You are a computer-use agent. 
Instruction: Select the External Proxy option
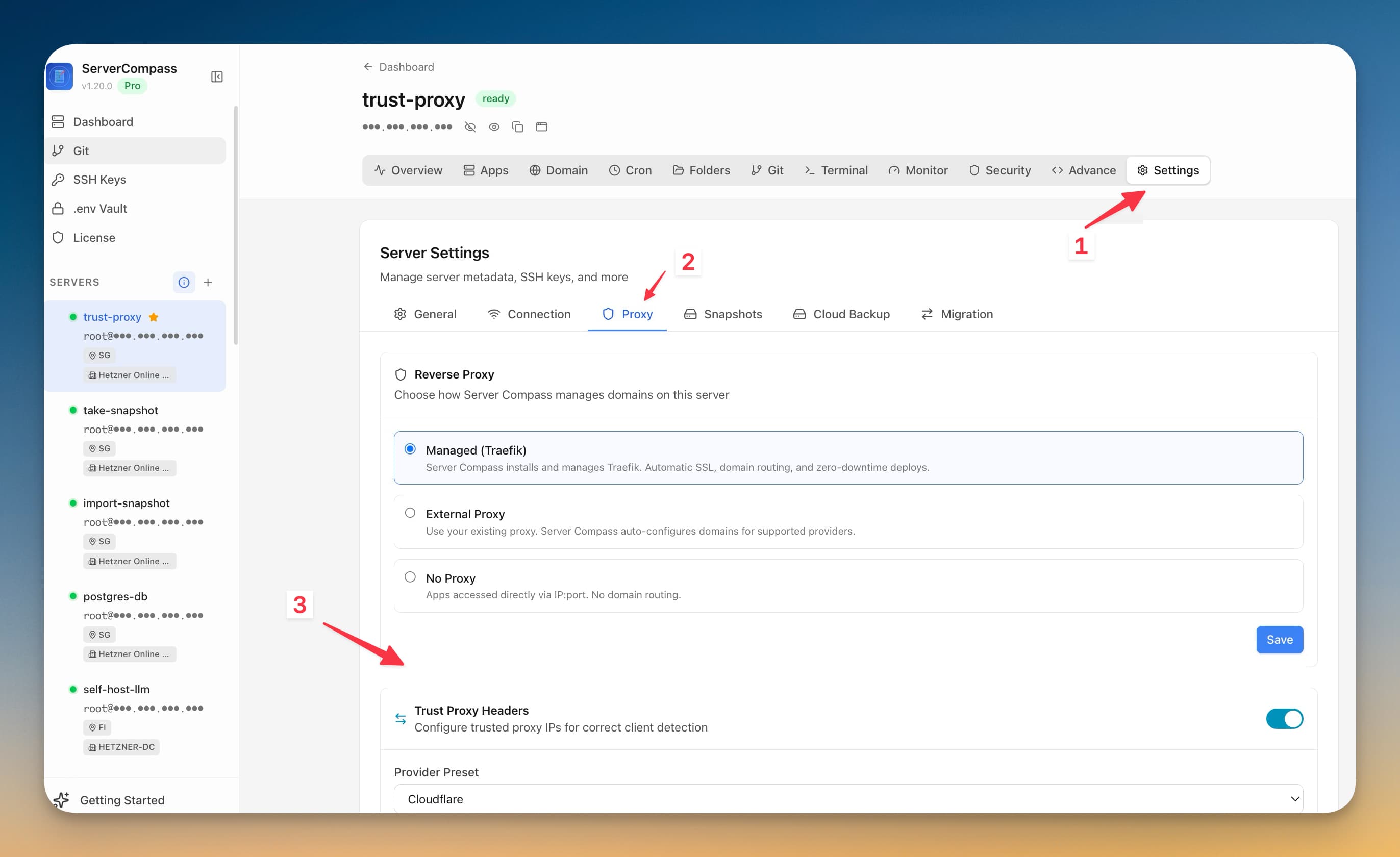point(410,512)
